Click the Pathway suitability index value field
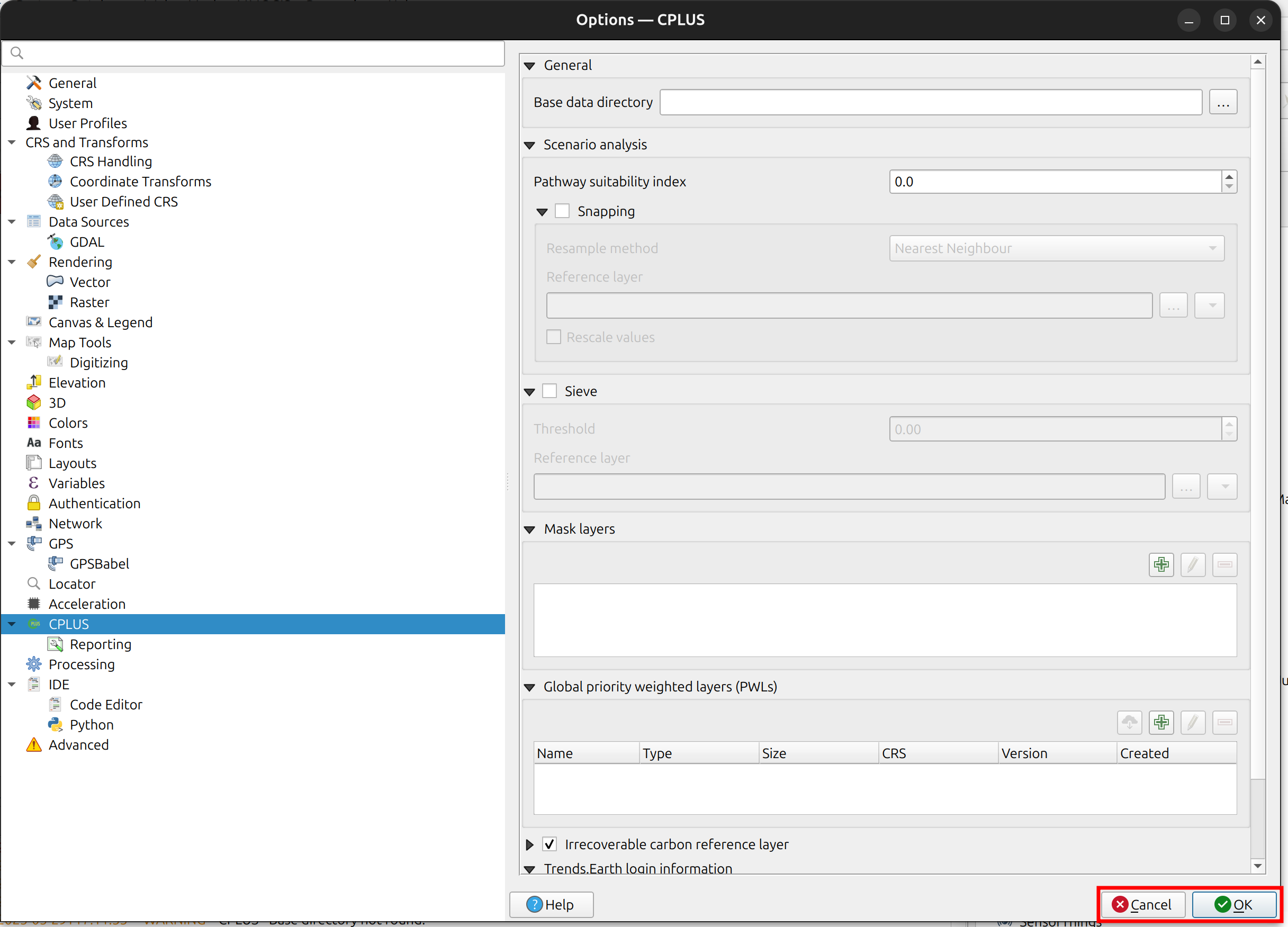 tap(1055, 182)
